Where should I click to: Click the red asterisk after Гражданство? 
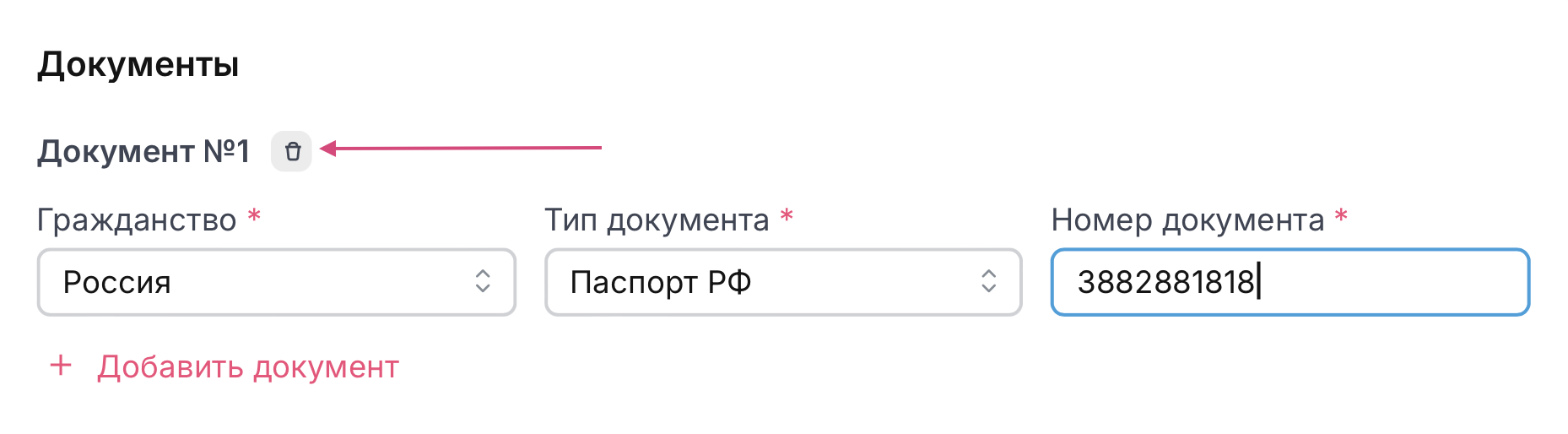point(254,217)
